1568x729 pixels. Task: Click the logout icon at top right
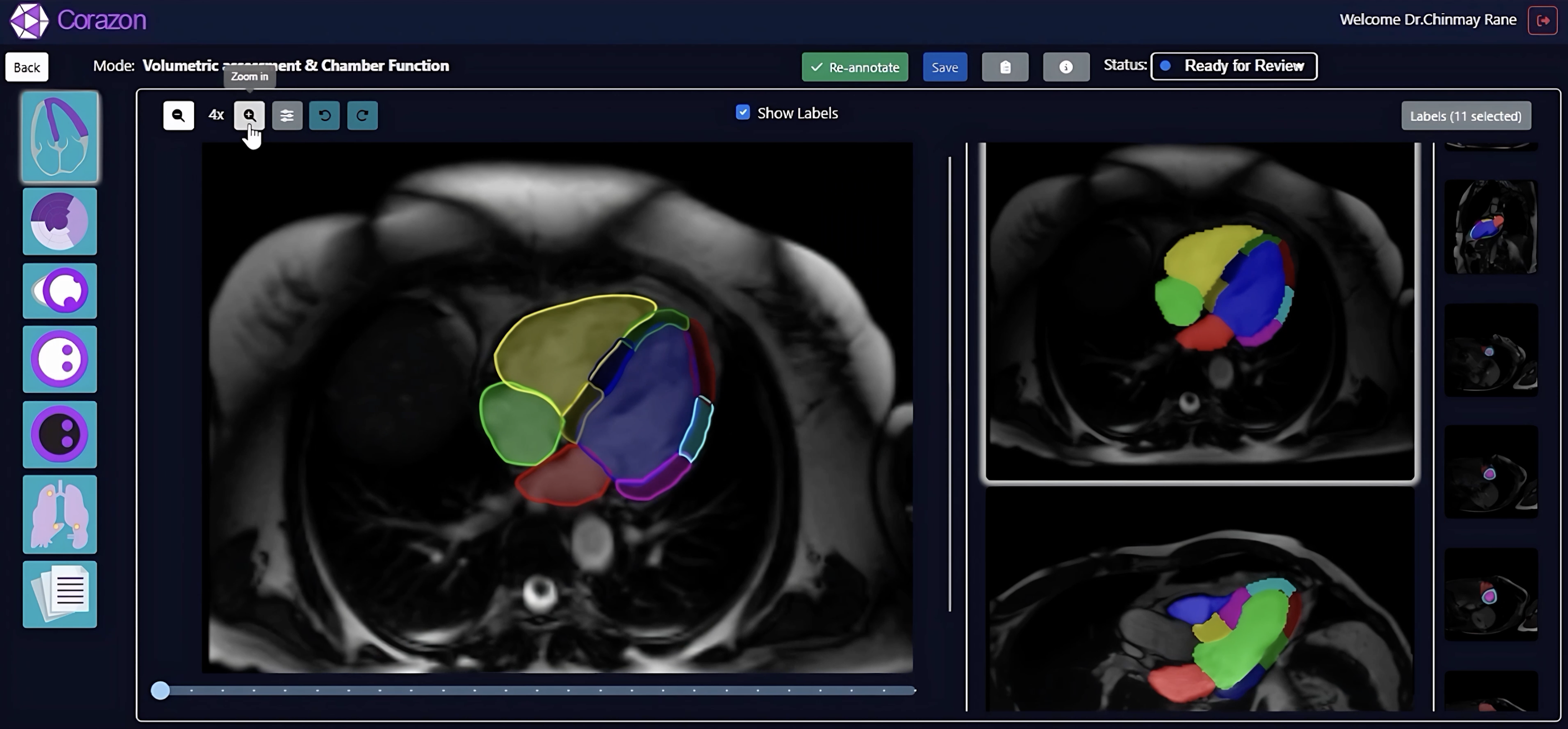1543,20
